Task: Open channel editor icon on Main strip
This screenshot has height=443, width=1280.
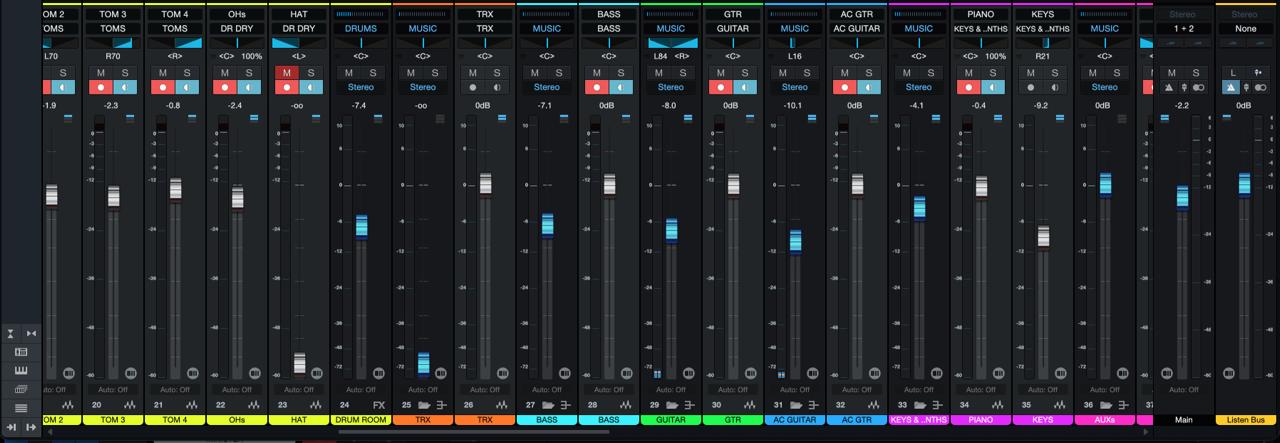Action: click(x=1167, y=373)
